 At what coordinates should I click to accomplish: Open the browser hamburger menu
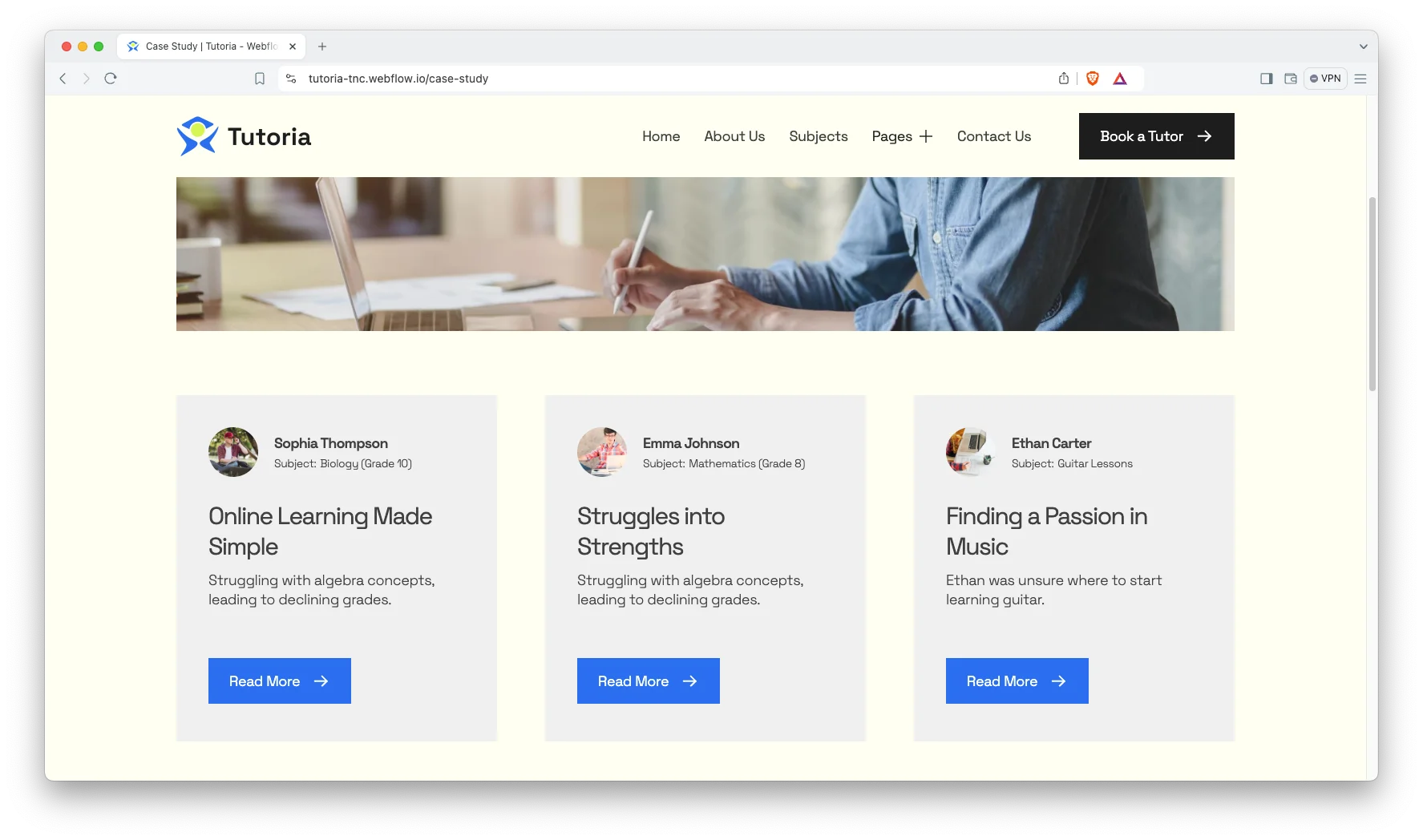click(1360, 79)
